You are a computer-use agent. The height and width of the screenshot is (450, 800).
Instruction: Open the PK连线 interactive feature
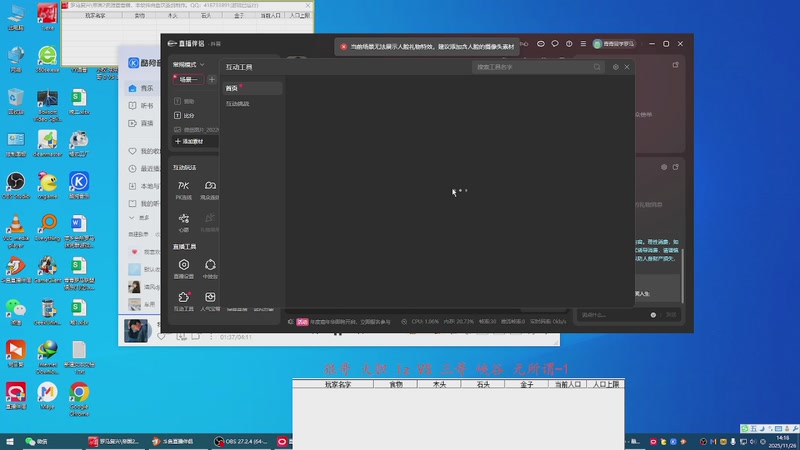tap(183, 189)
